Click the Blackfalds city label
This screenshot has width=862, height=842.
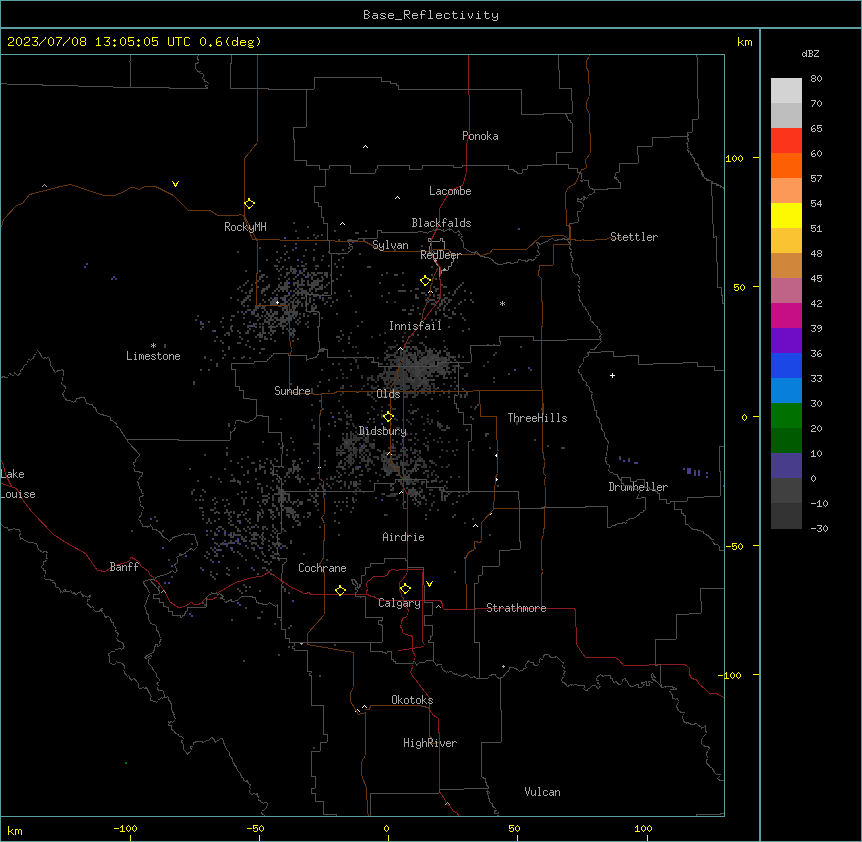tap(441, 223)
